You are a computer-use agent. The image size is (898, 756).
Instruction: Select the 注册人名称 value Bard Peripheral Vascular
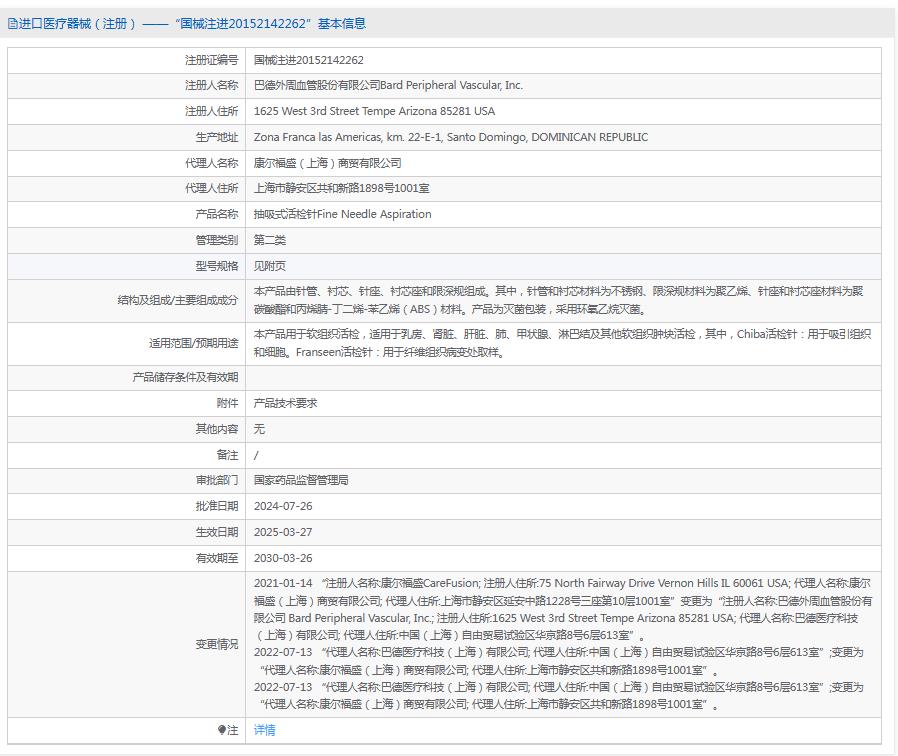388,86
